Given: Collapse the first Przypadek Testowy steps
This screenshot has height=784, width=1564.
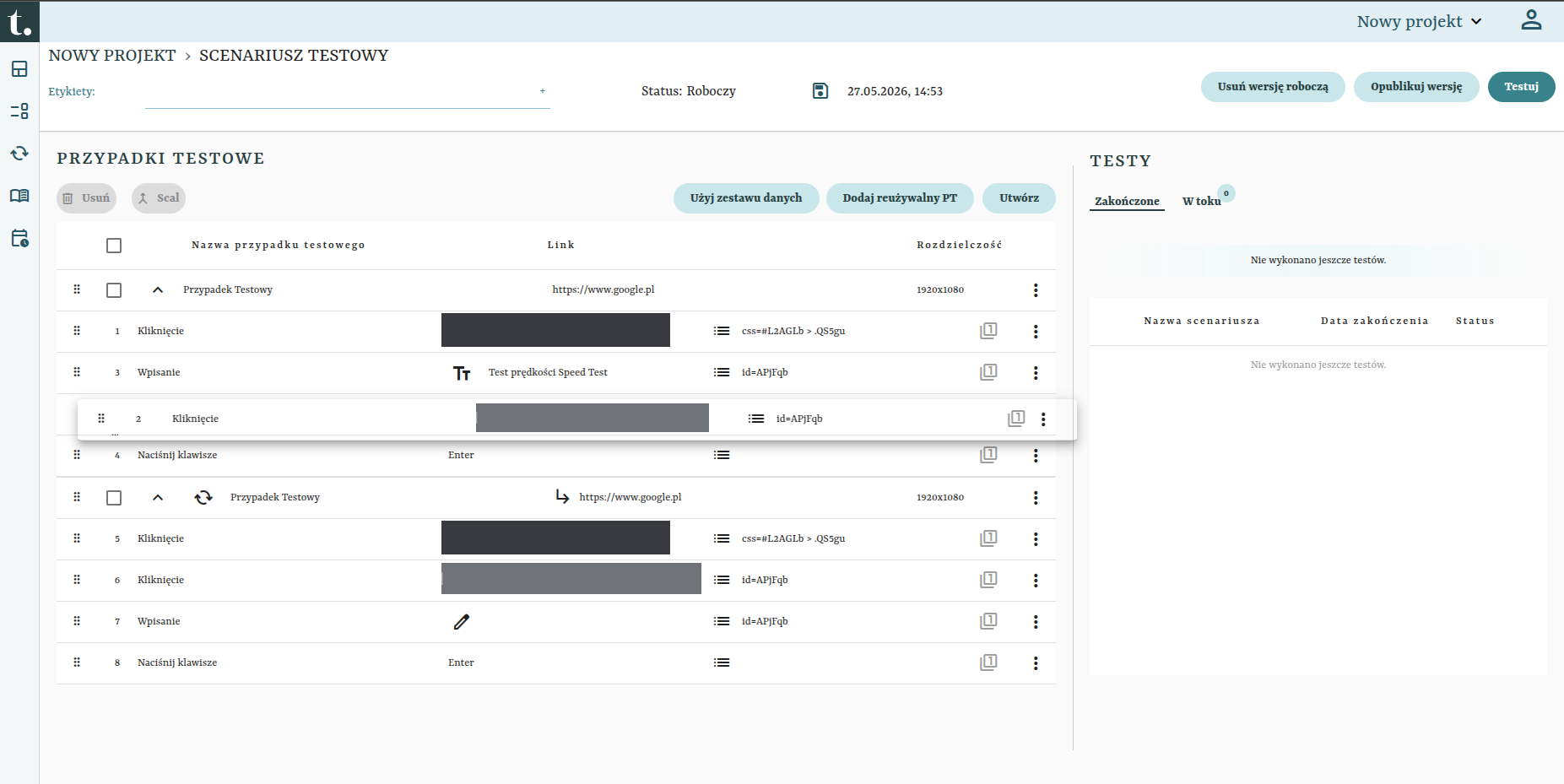Looking at the screenshot, I should pyautogui.click(x=158, y=290).
